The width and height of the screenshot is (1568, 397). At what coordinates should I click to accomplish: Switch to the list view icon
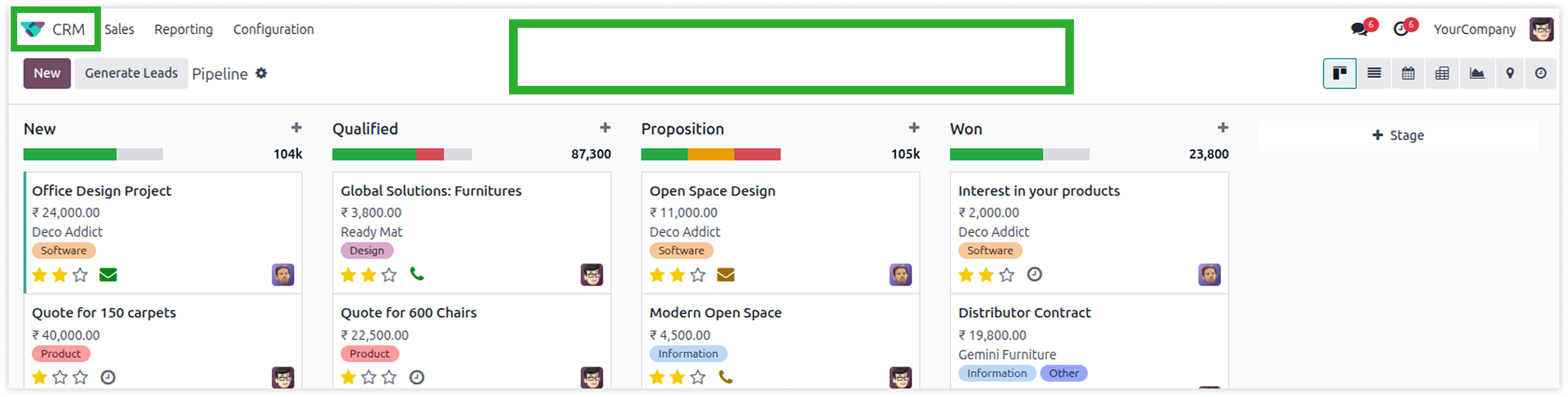1374,73
